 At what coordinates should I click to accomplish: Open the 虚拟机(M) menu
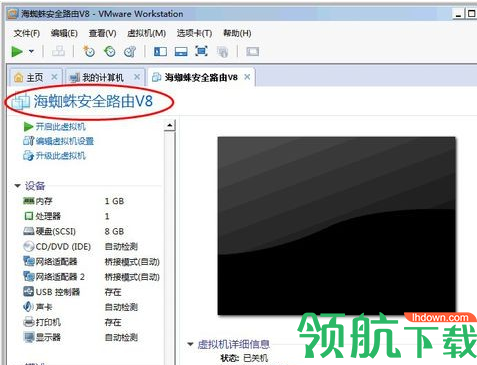(x=146, y=33)
